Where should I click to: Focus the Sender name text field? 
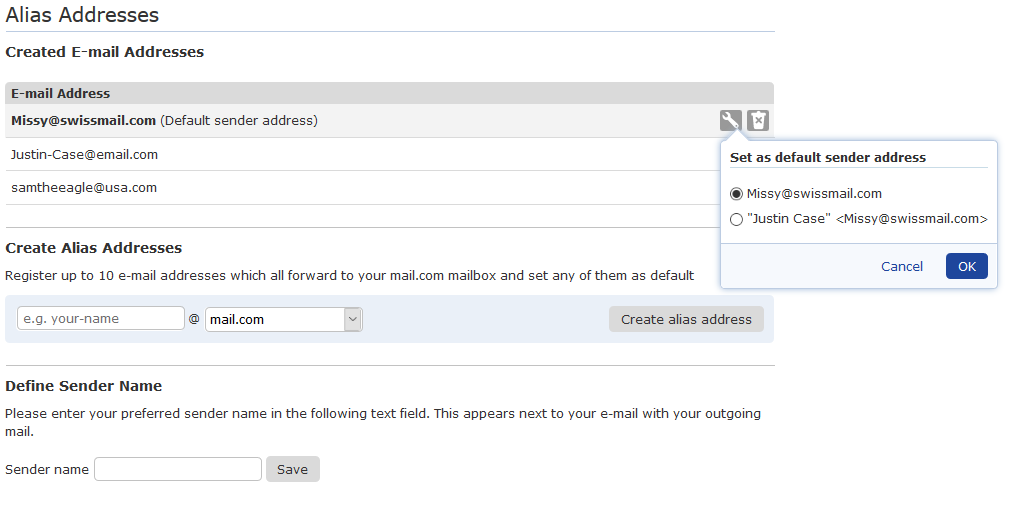point(178,469)
